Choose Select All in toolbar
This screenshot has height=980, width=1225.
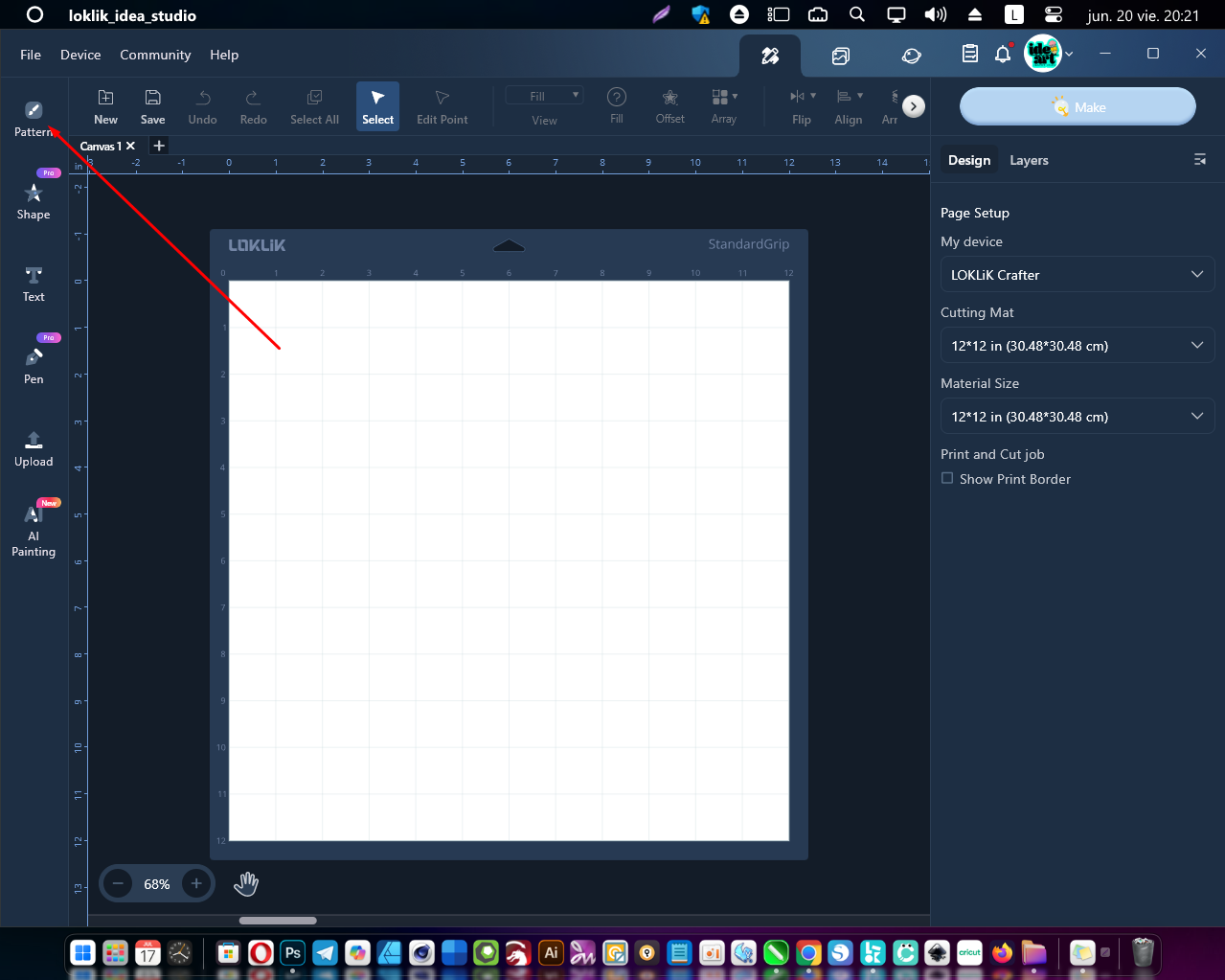tap(314, 106)
